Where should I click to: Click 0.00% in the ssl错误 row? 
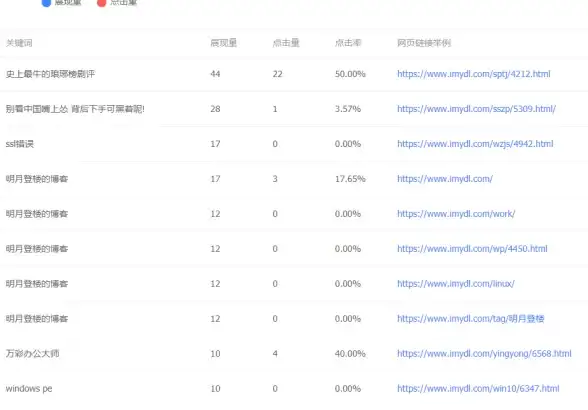348,144
